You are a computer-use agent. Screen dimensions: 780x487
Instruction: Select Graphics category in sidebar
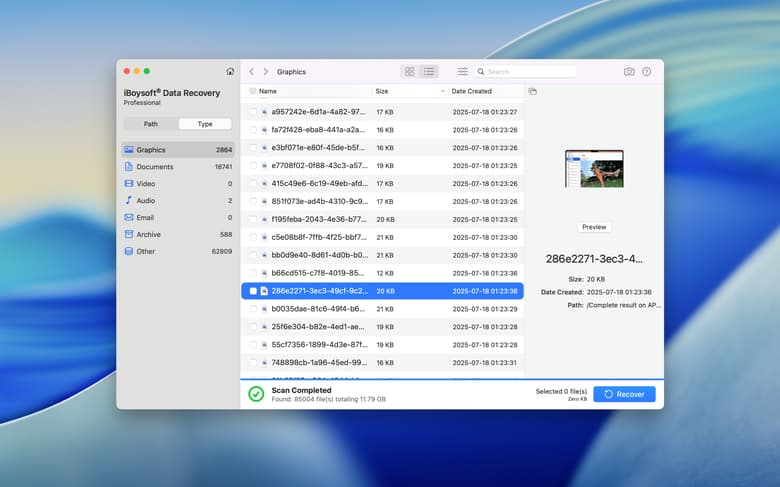pyautogui.click(x=178, y=150)
